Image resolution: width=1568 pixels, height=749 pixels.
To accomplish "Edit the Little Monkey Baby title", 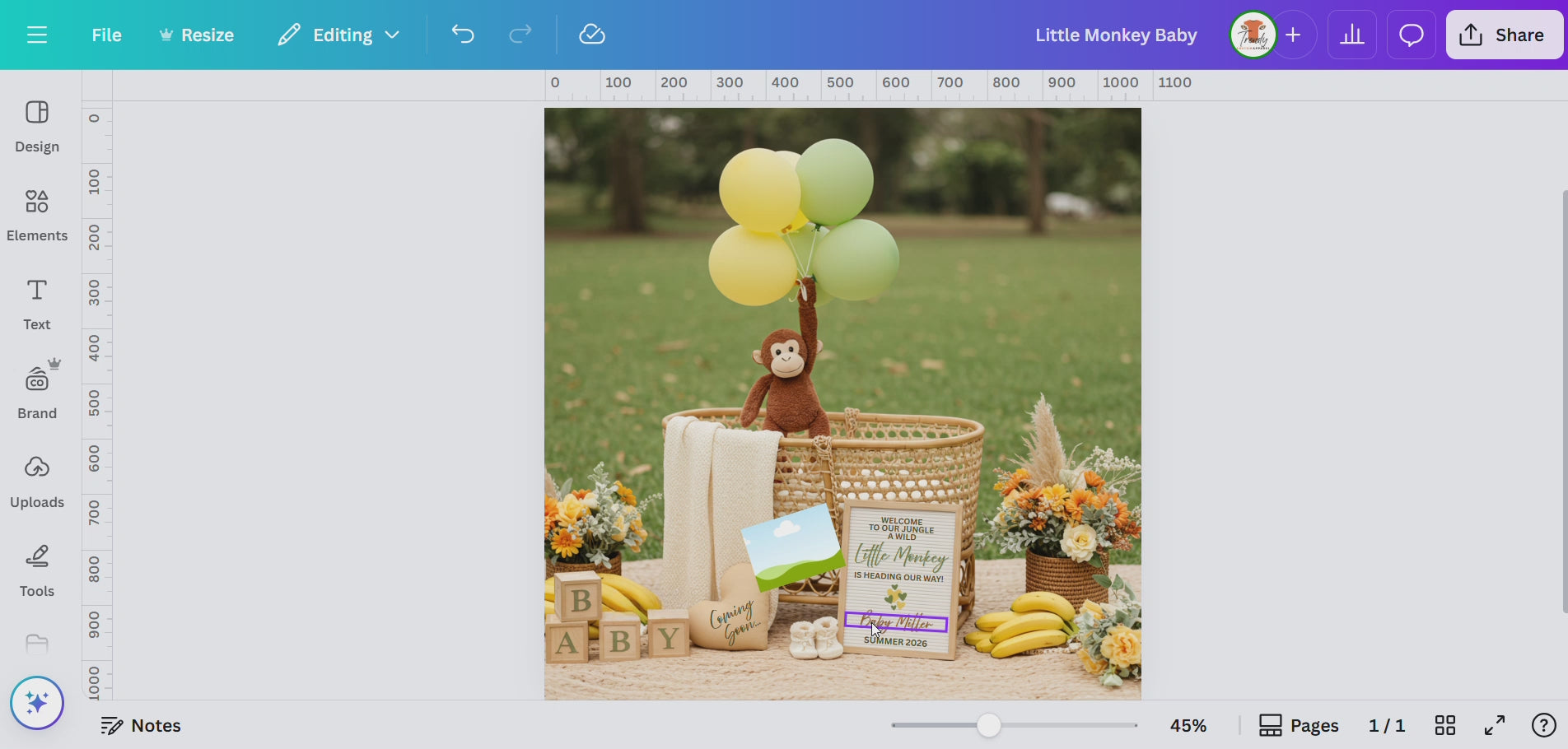I will [x=1116, y=35].
